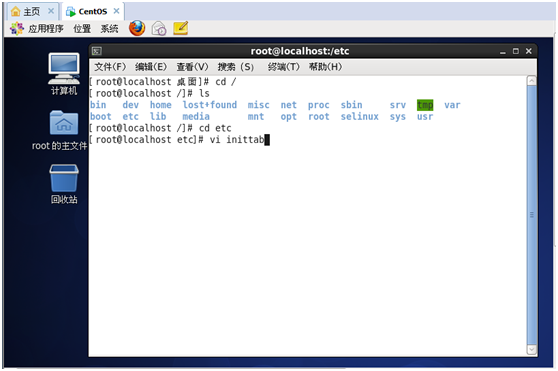The width and height of the screenshot is (558, 371).
Task: Close the CentOS tab
Action: coord(116,11)
